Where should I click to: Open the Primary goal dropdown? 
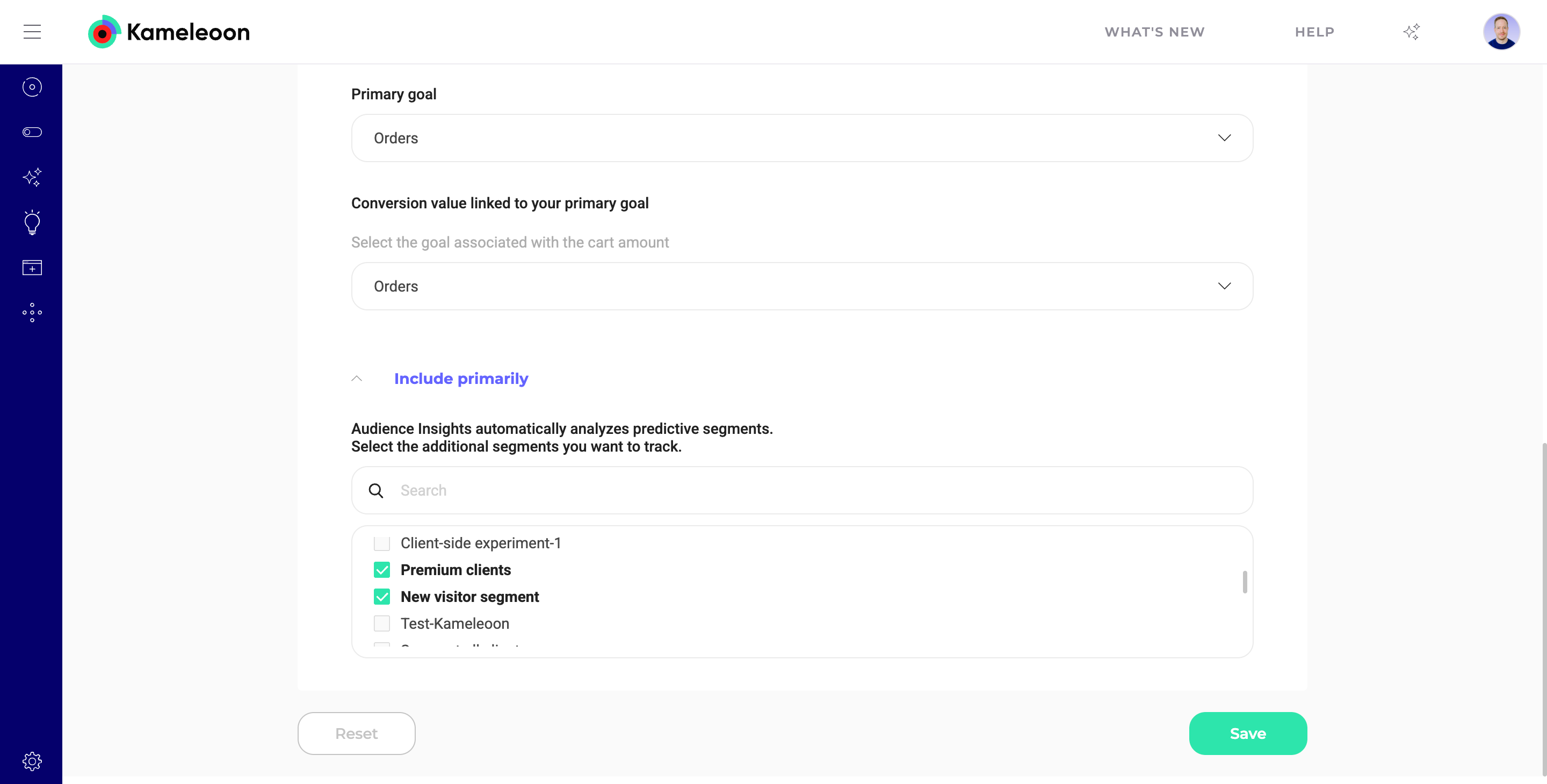coord(802,138)
